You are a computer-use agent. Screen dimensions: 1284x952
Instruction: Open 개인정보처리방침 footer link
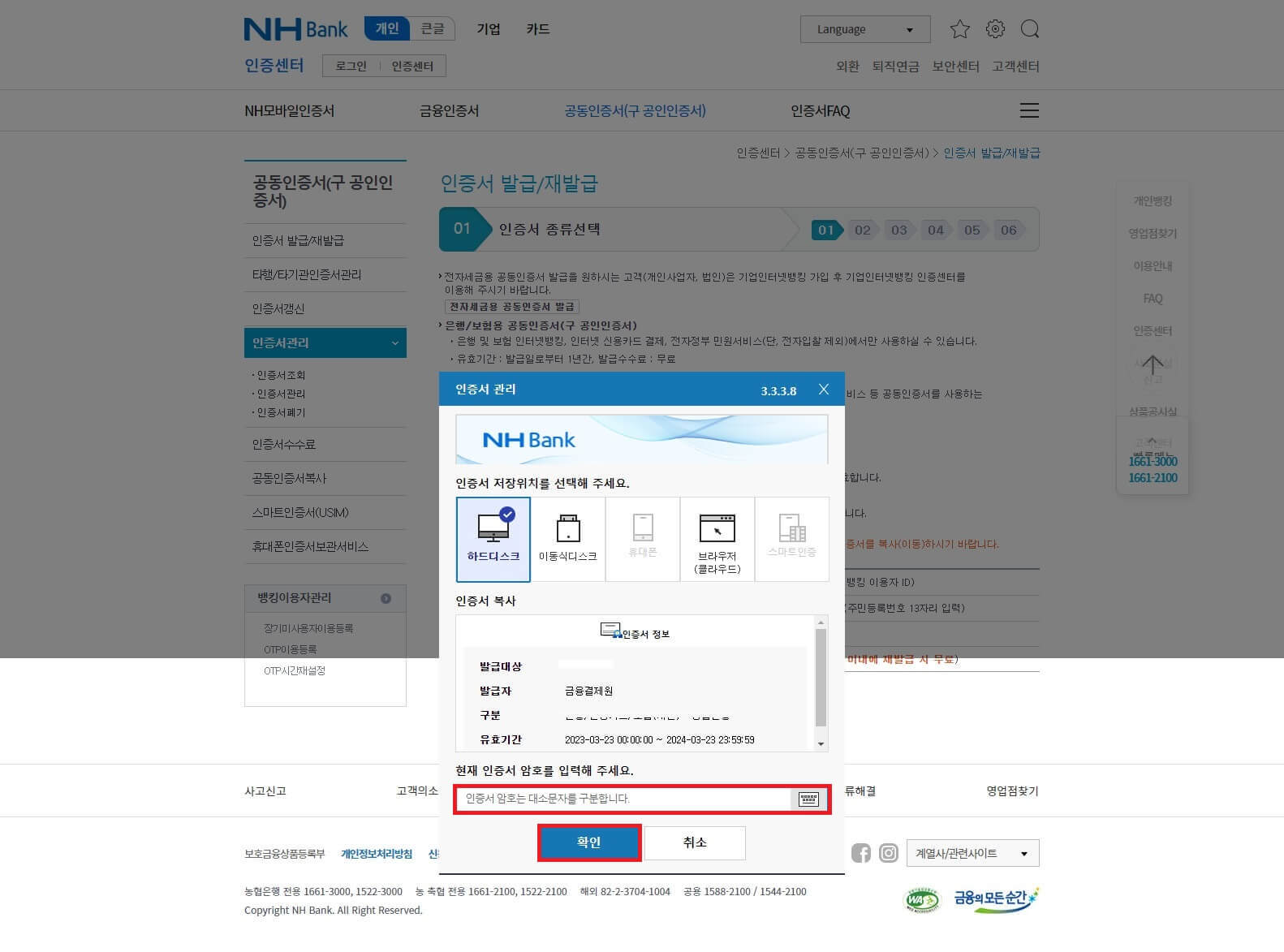pyautogui.click(x=377, y=854)
